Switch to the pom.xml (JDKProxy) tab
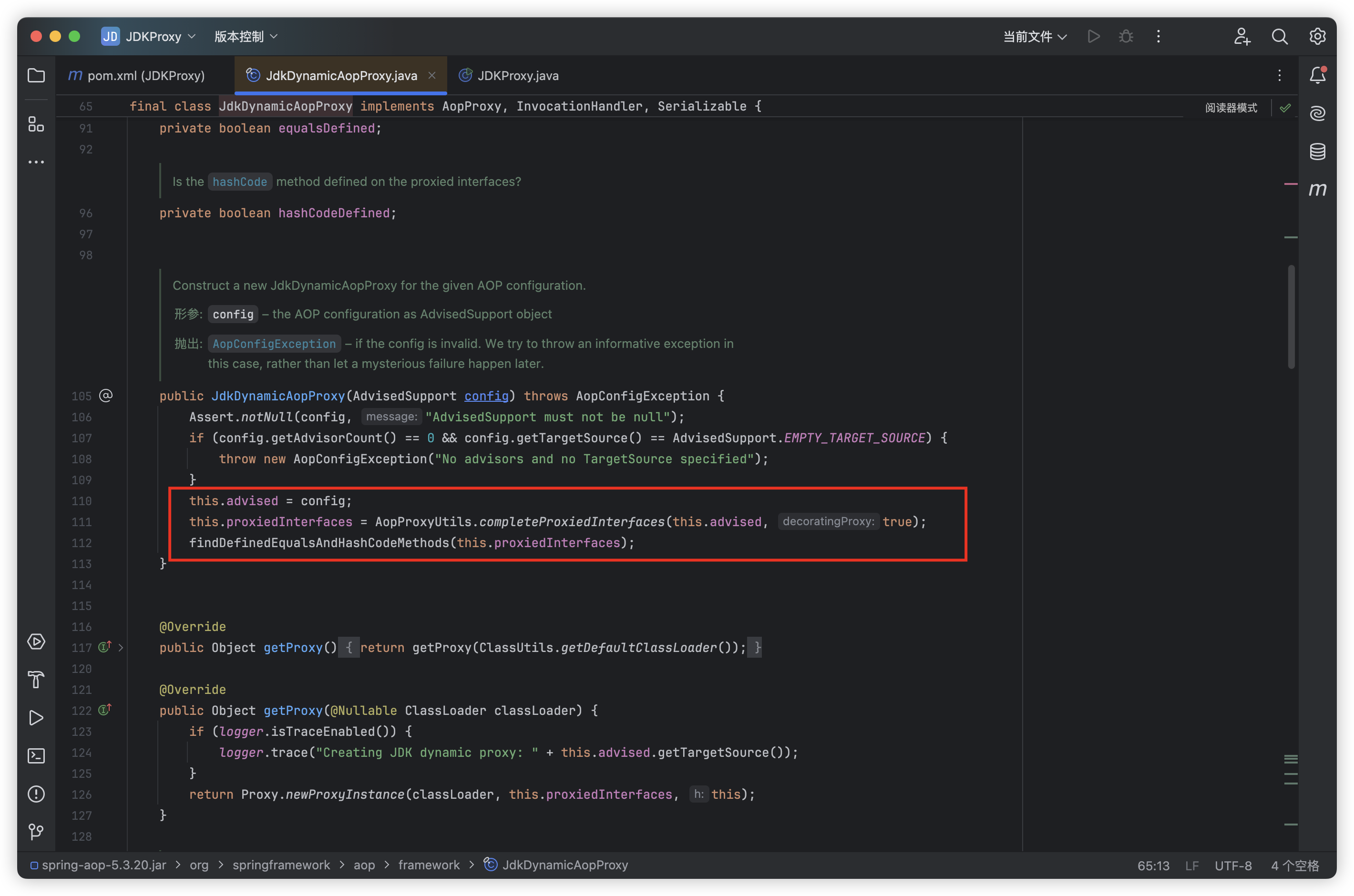The width and height of the screenshot is (1354, 896). click(137, 75)
